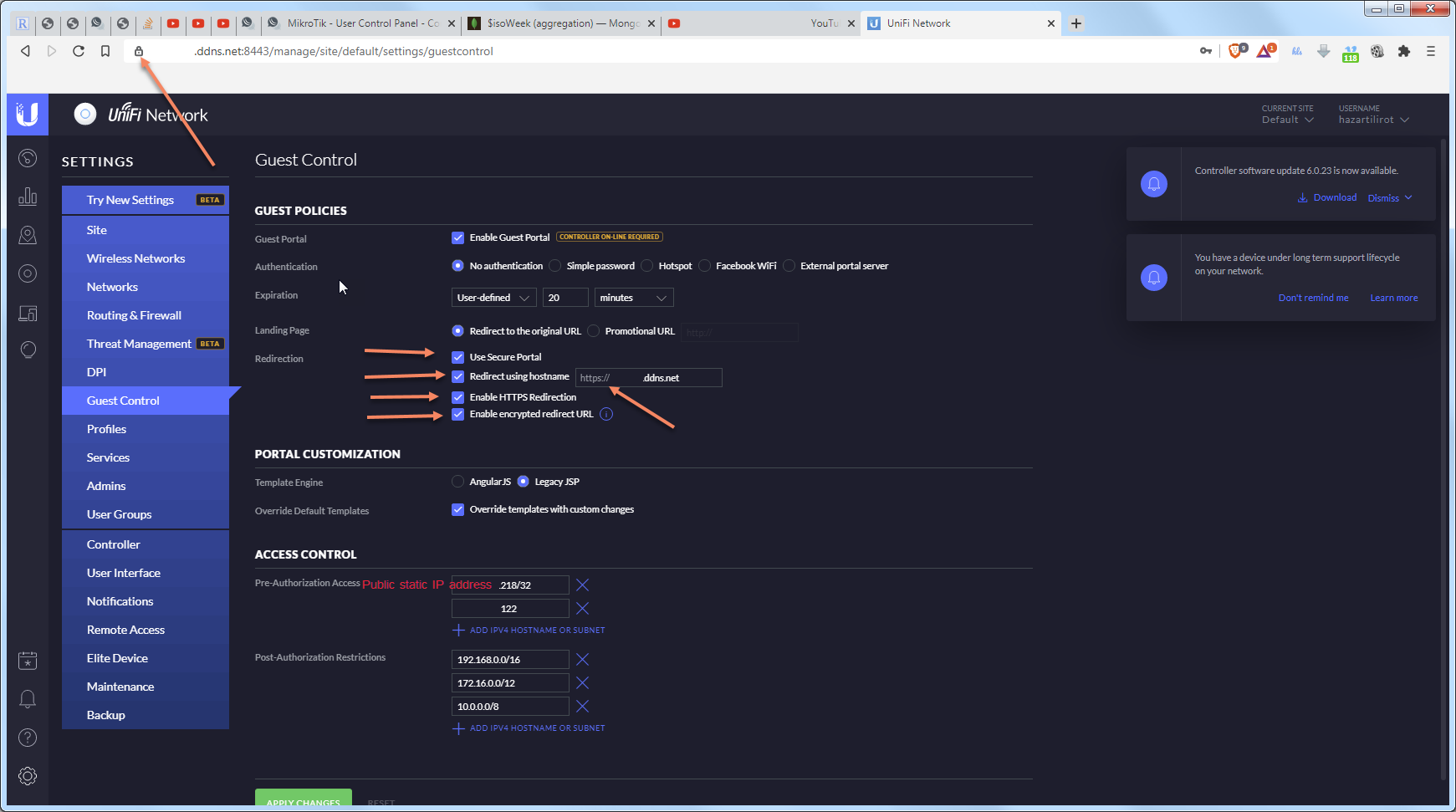Click the Settings gear icon in sidebar
1456x812 pixels.
click(x=28, y=776)
